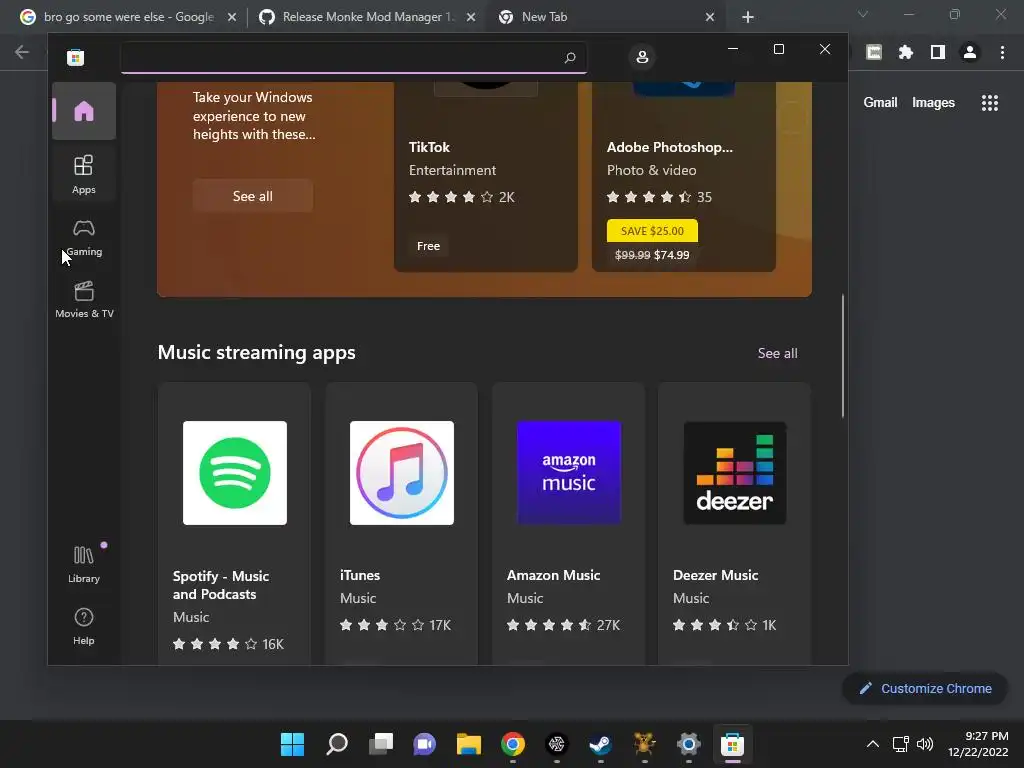Go to the Gaming section
The height and width of the screenshot is (768, 1024).
click(x=84, y=237)
